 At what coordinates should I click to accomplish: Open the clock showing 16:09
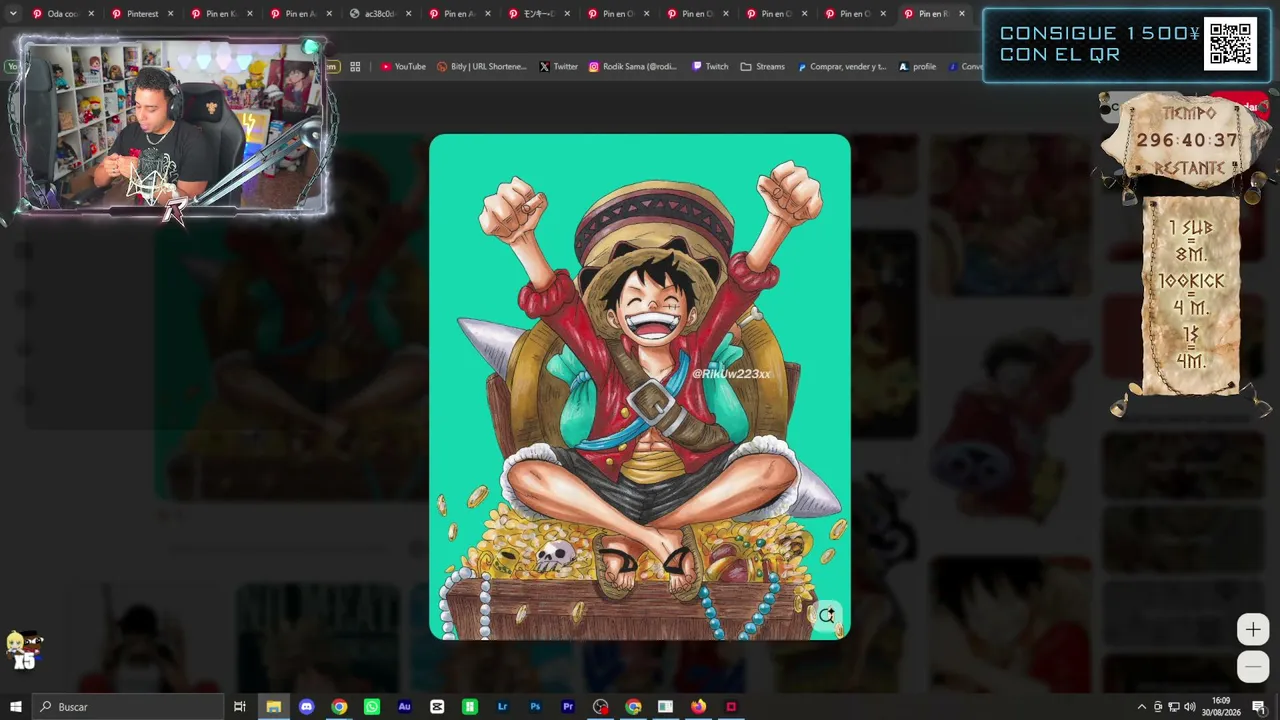pos(1221,707)
